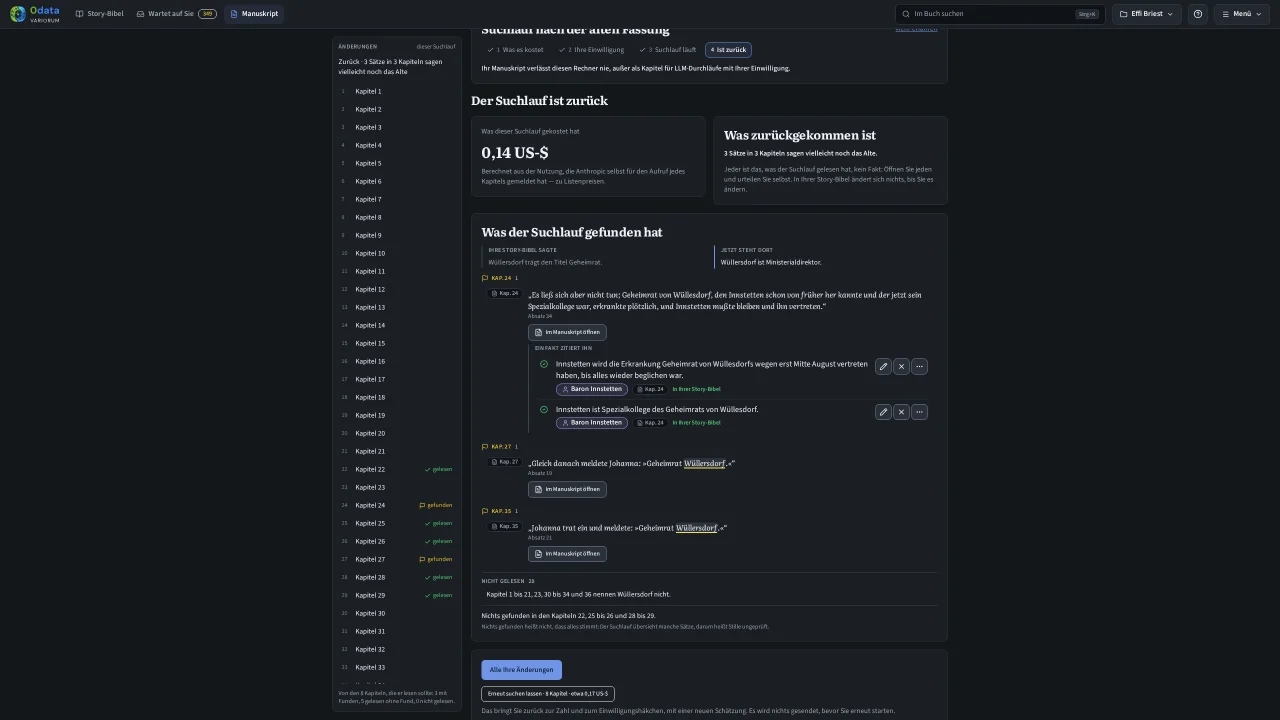1280x720 pixels.
Task: Click the highlighted Wüllersdorf in Kap. 27 quote
Action: (x=704, y=464)
